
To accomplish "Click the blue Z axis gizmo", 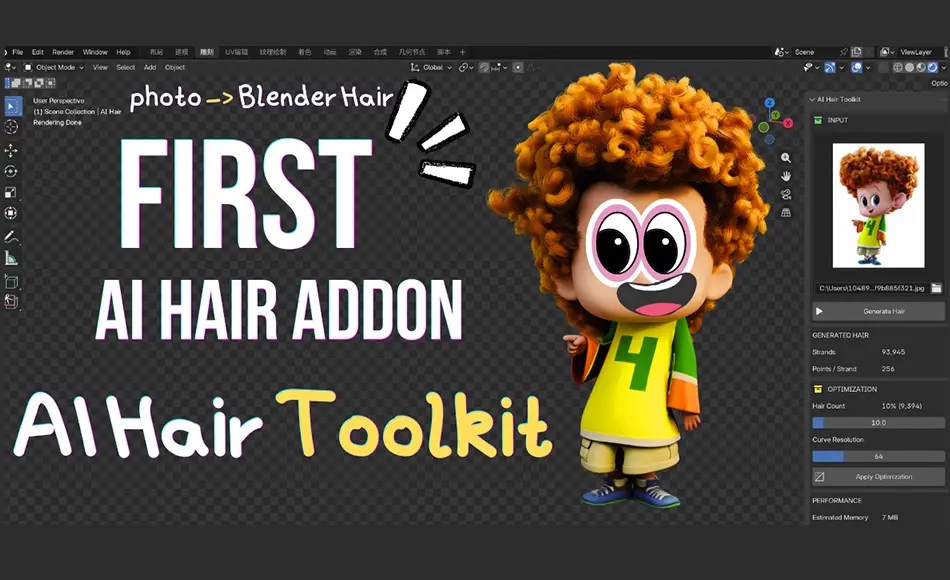I will [769, 103].
